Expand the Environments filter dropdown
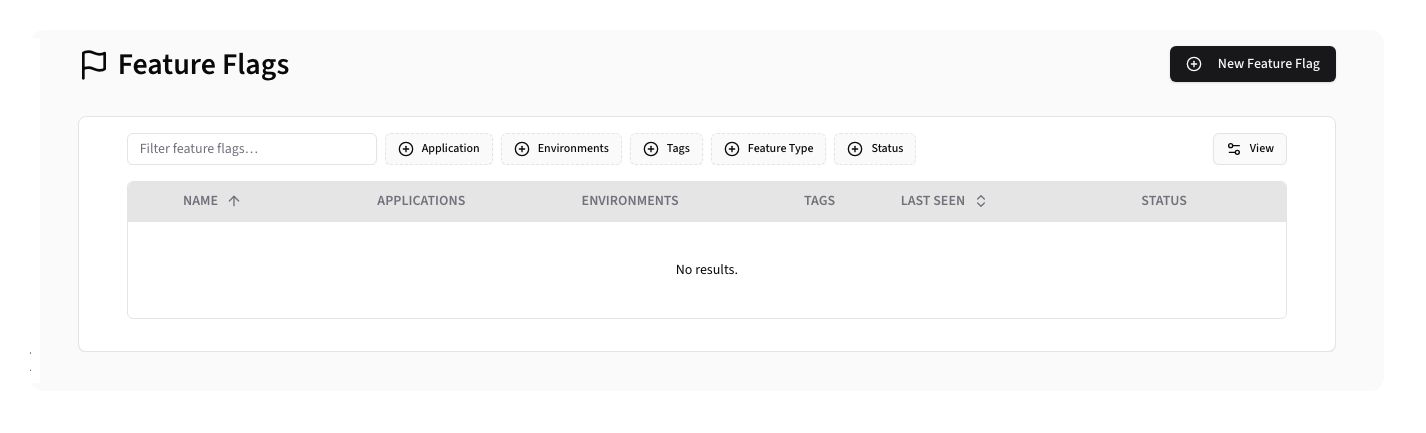The image size is (1426, 433). pyautogui.click(x=561, y=149)
